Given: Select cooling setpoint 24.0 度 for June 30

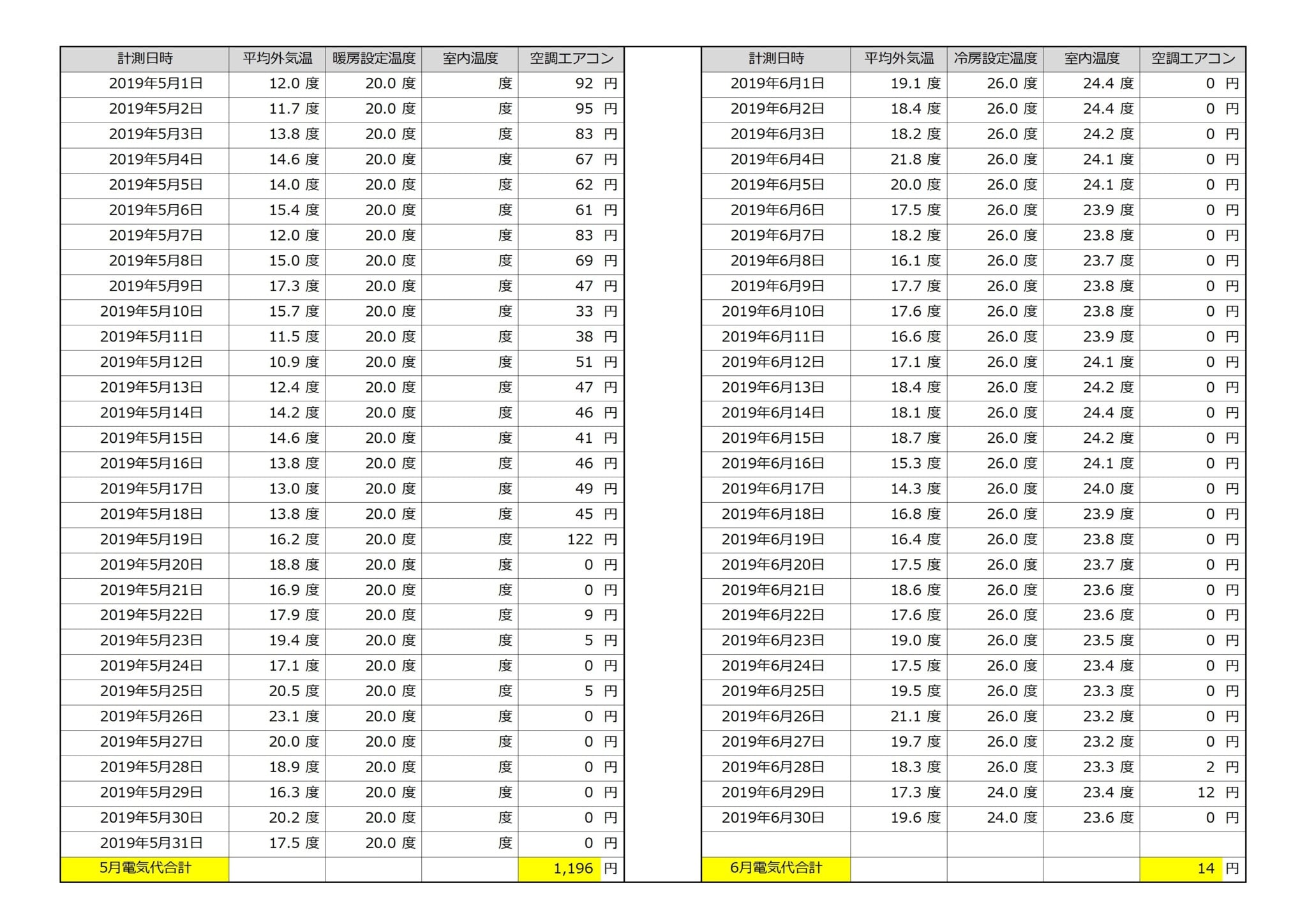Looking at the screenshot, I should [995, 818].
